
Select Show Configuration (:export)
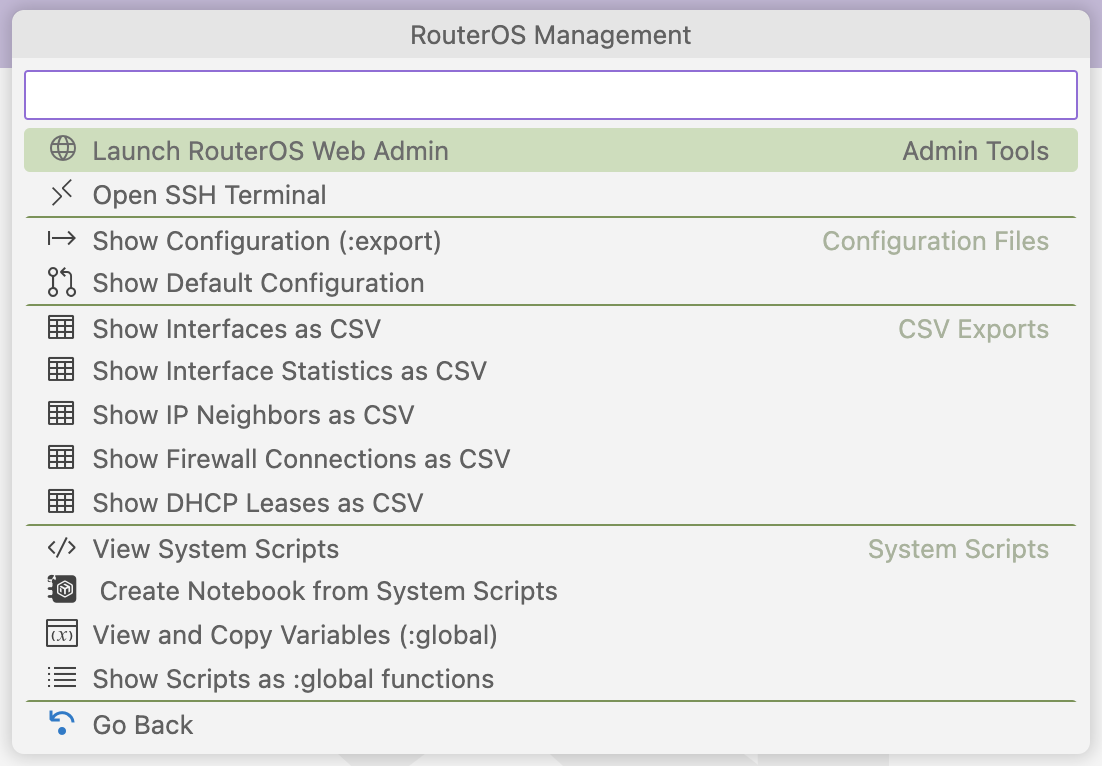267,241
